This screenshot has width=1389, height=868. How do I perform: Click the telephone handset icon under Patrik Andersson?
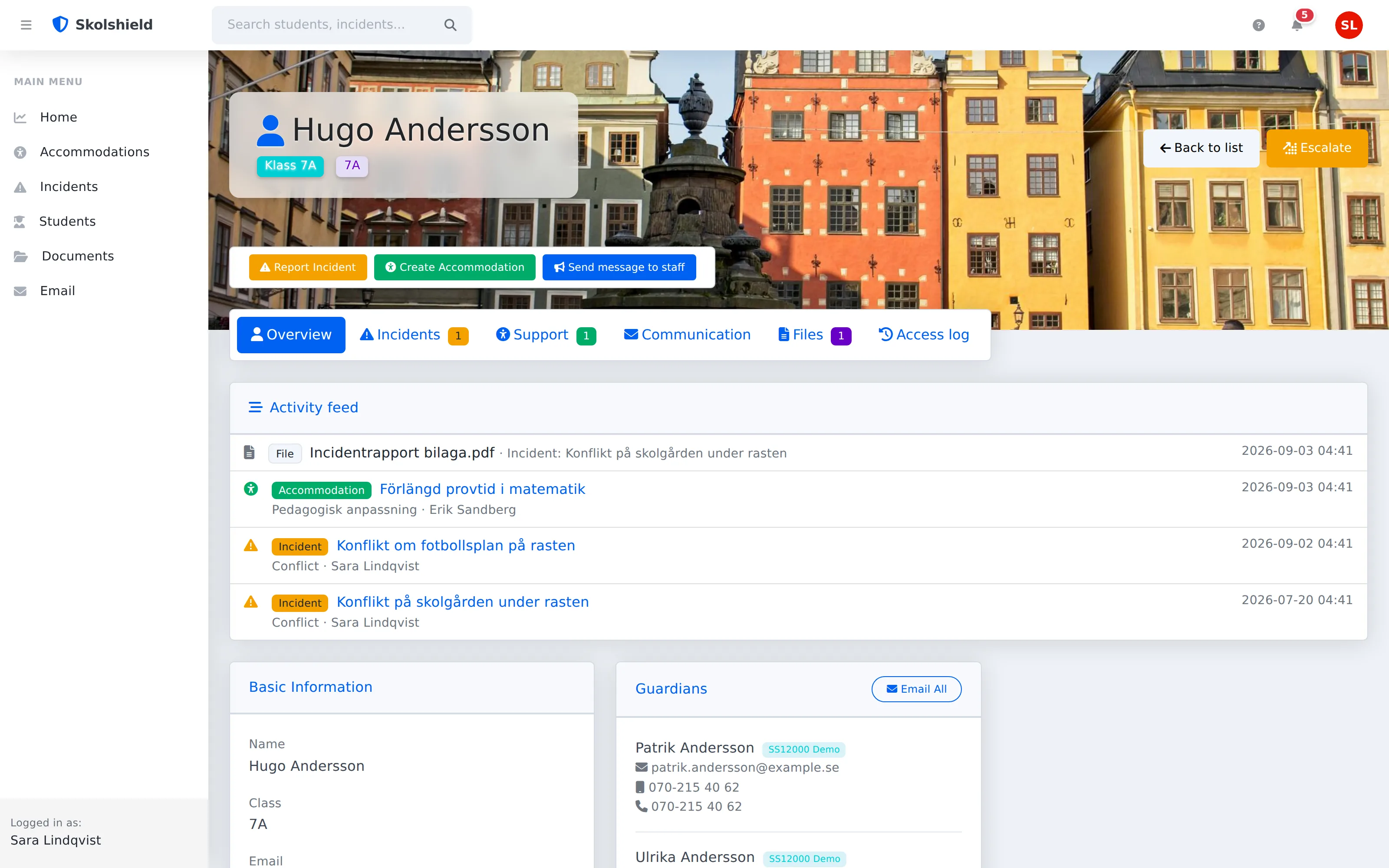(x=641, y=806)
